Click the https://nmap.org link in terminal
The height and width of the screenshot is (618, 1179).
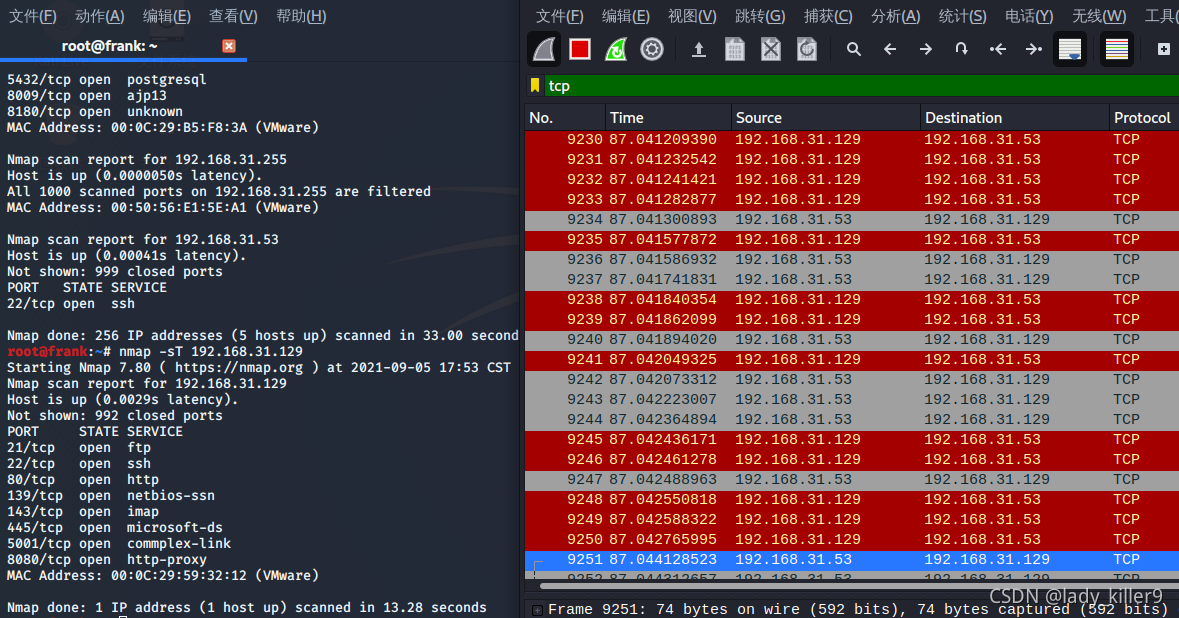(x=239, y=368)
